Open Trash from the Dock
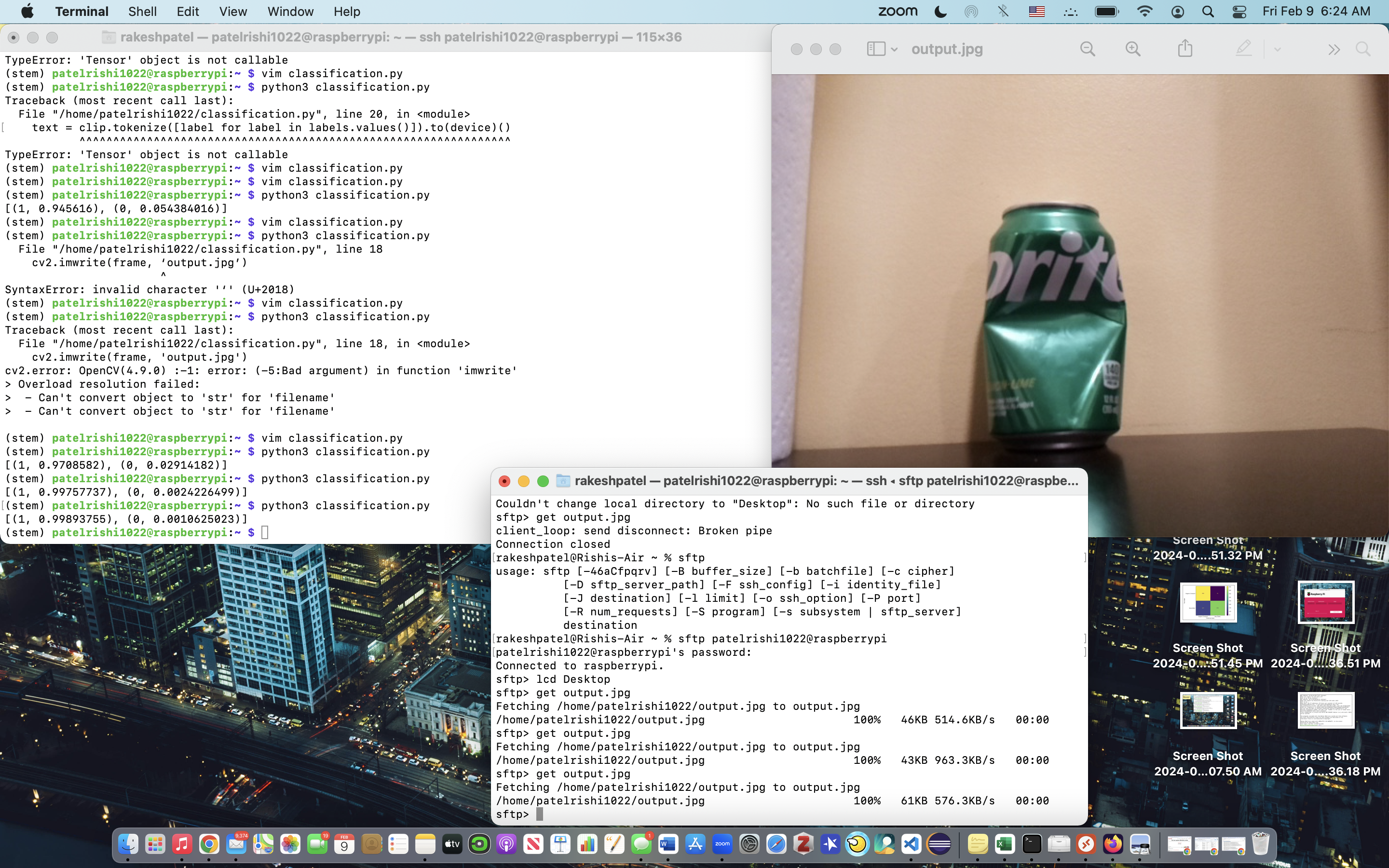1389x868 pixels. [1260, 844]
